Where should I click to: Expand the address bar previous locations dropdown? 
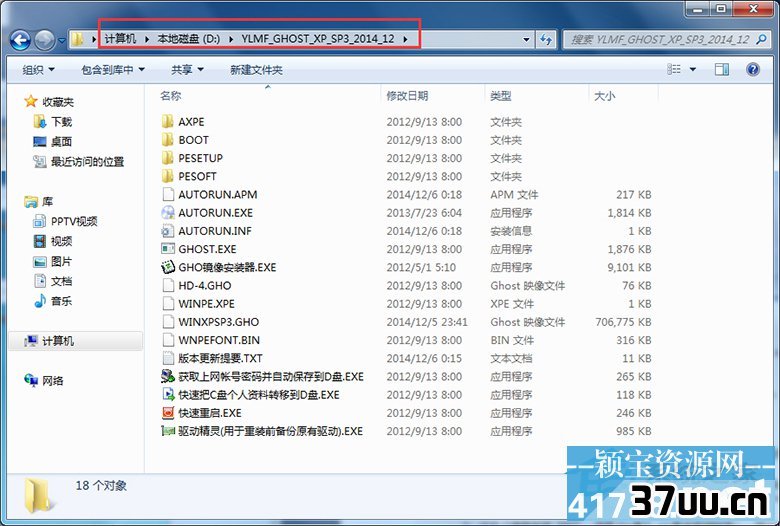pos(526,39)
